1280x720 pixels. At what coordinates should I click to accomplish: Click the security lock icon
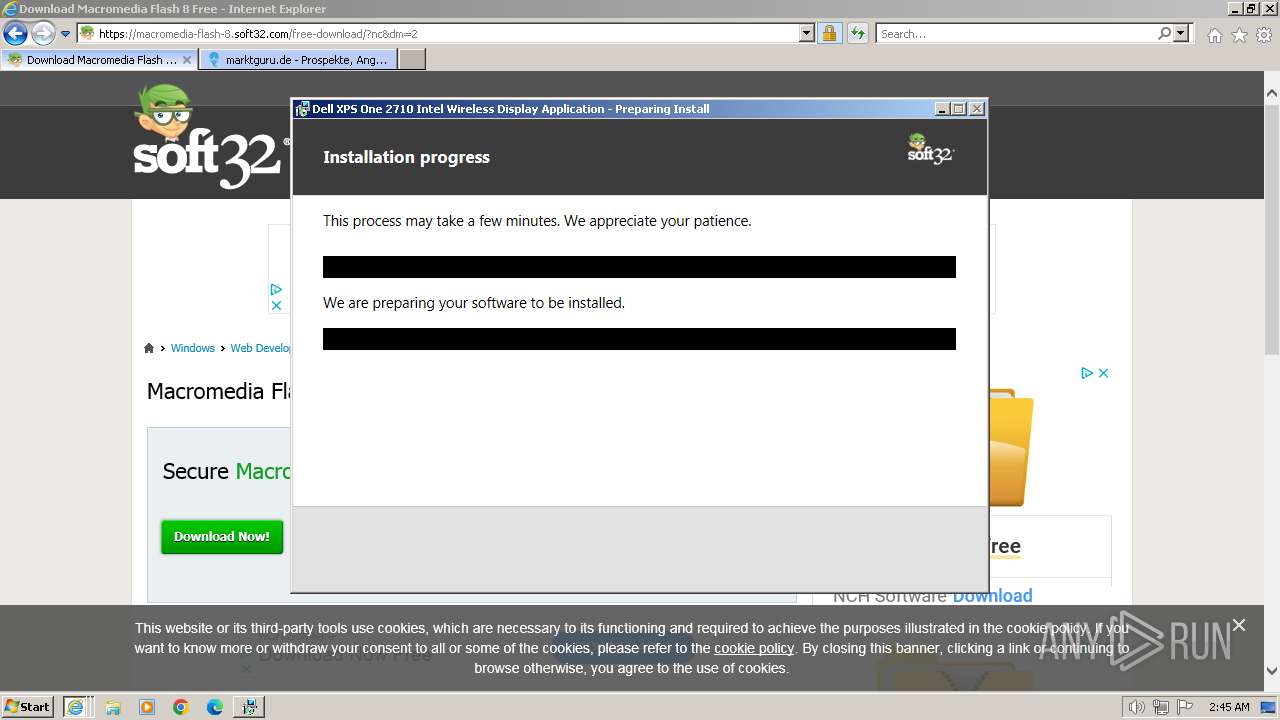(x=829, y=34)
